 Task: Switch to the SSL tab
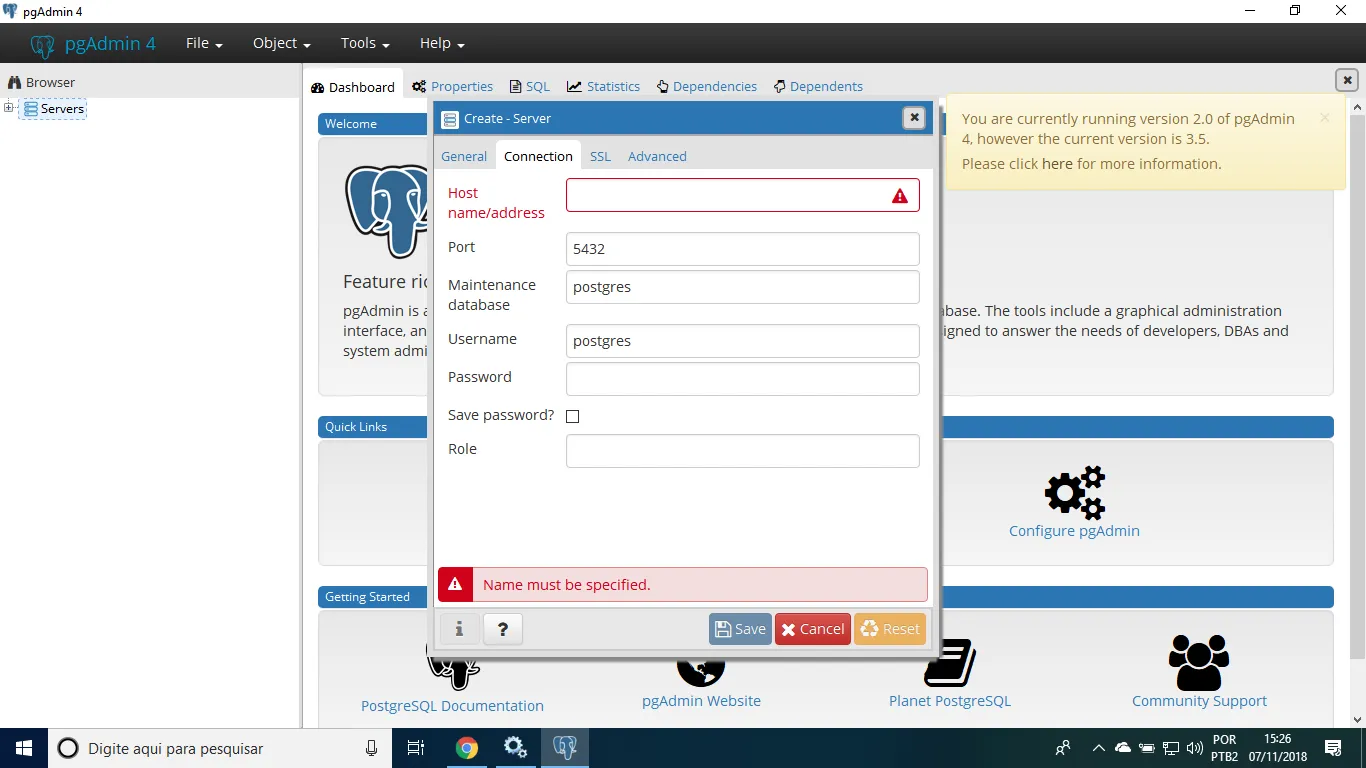(600, 156)
